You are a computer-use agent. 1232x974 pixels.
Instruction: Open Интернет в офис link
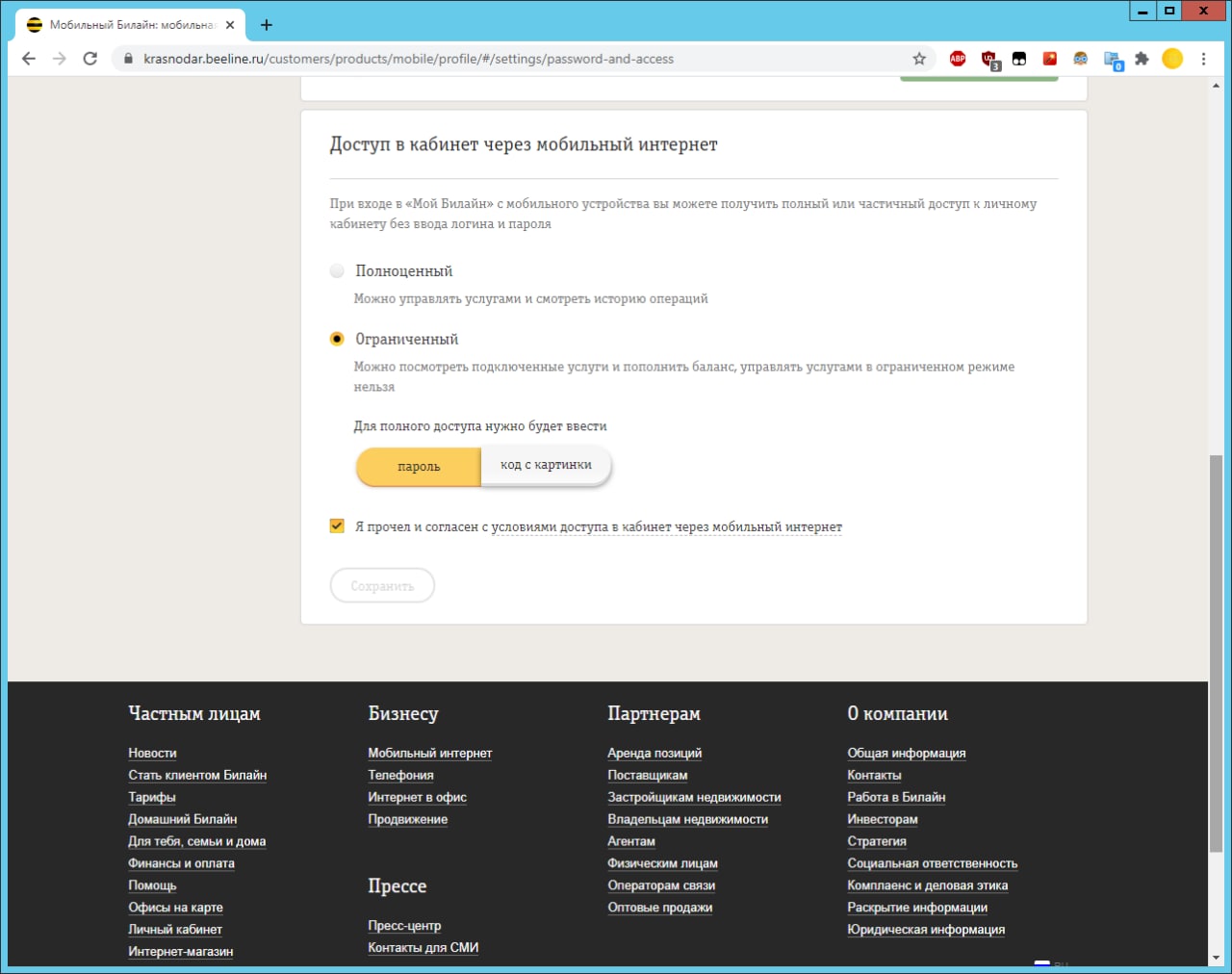point(418,797)
